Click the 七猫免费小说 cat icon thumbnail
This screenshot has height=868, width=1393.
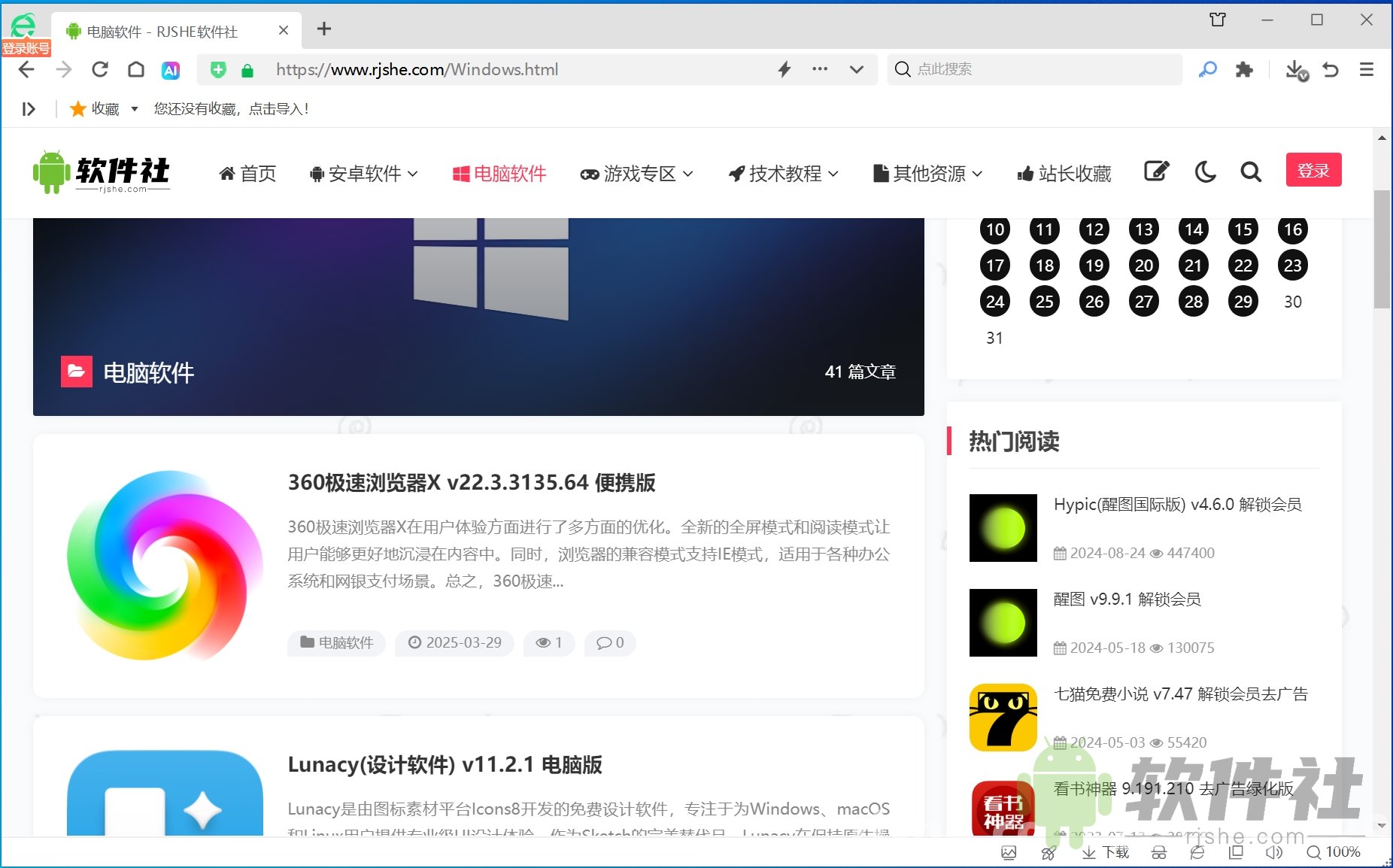pyautogui.click(x=1003, y=718)
